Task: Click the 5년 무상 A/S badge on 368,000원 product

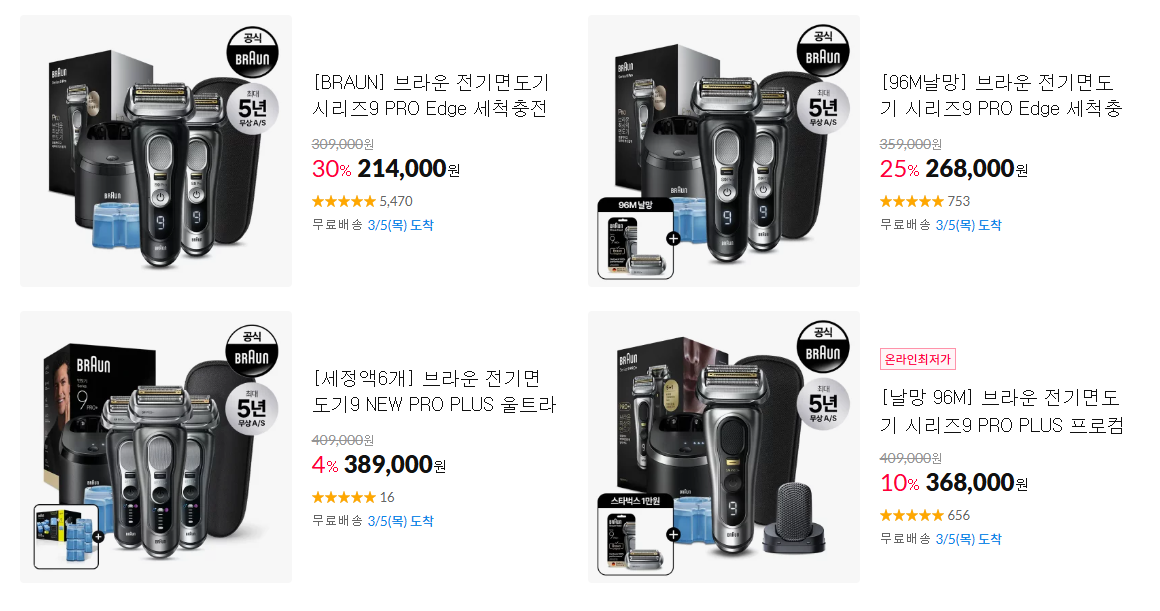Action: 823,404
